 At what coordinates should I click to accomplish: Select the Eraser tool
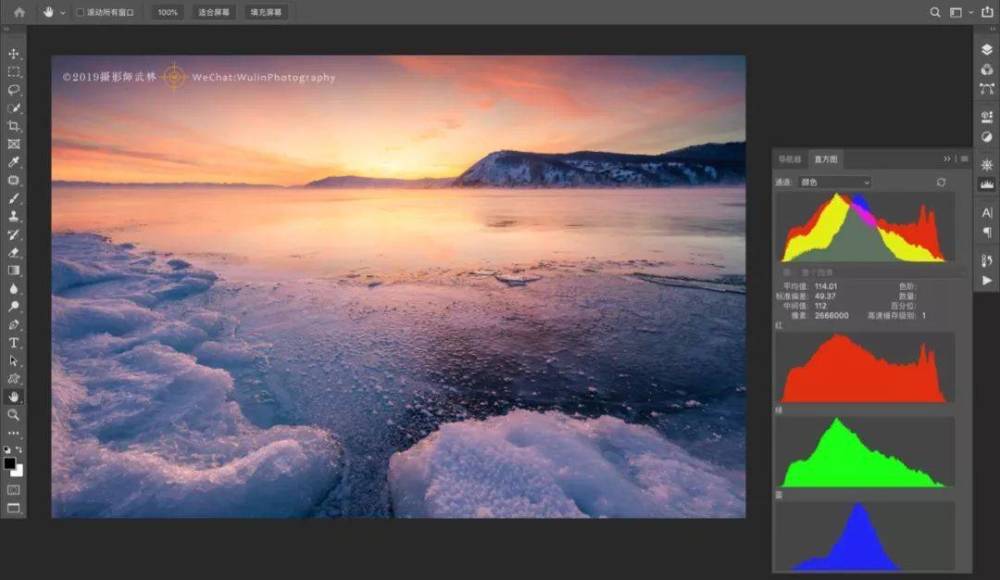point(13,253)
